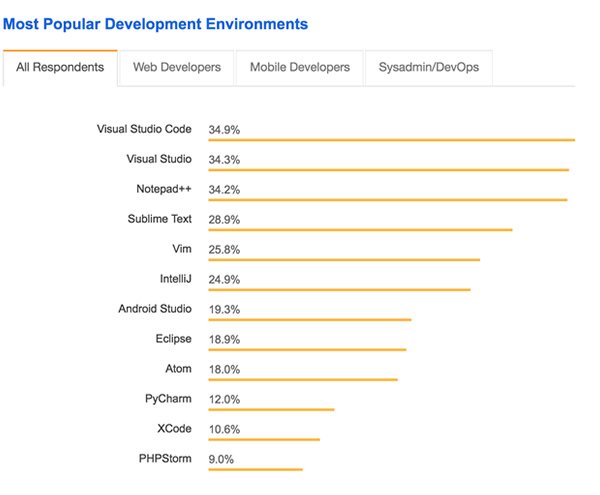Viewport: 600px width, 495px height.
Task: Click the All Respondents tab
Action: [x=61, y=67]
